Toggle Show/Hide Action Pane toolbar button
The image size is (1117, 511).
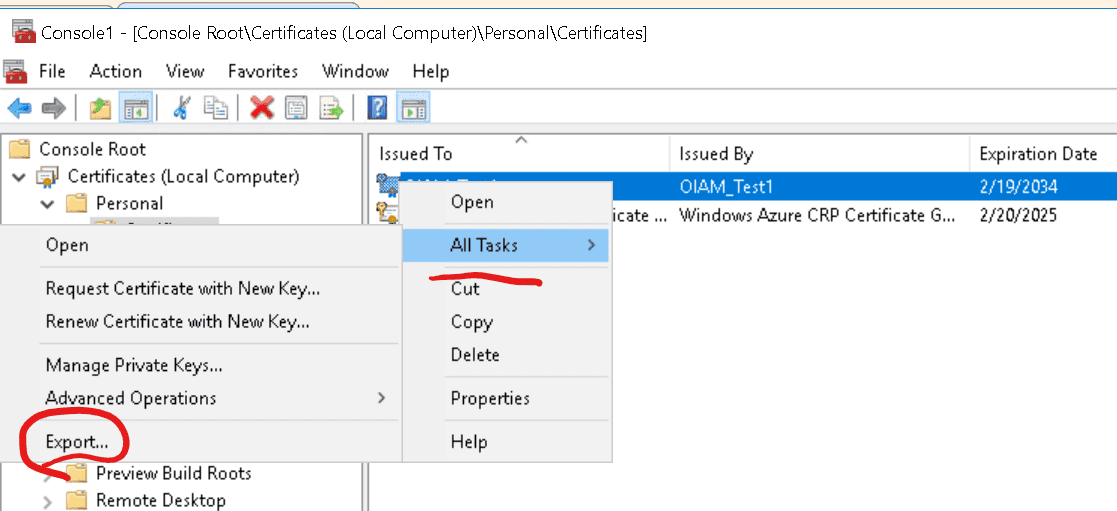click(412, 108)
